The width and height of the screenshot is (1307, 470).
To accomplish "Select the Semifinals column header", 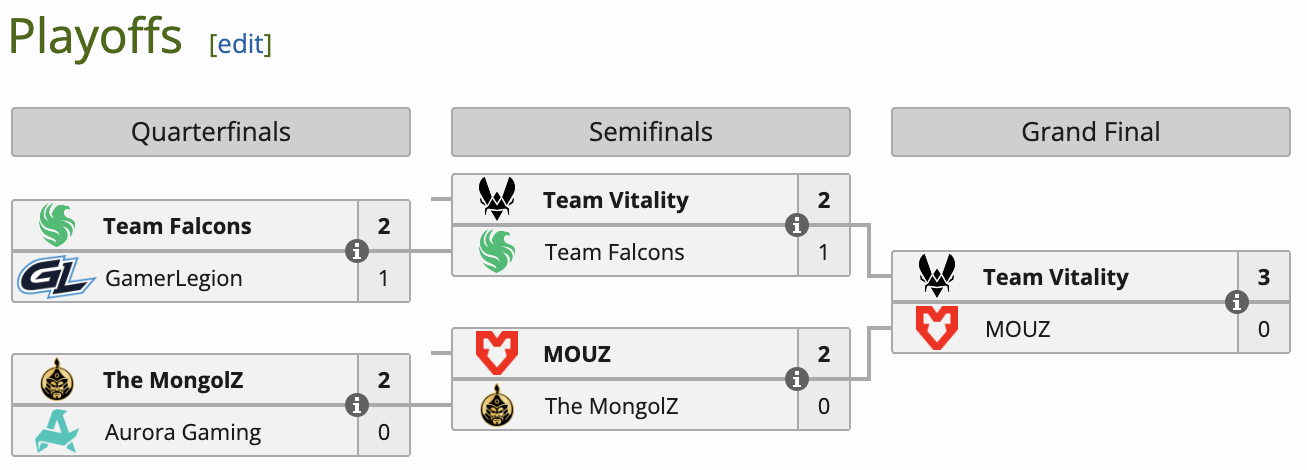I will [x=651, y=132].
